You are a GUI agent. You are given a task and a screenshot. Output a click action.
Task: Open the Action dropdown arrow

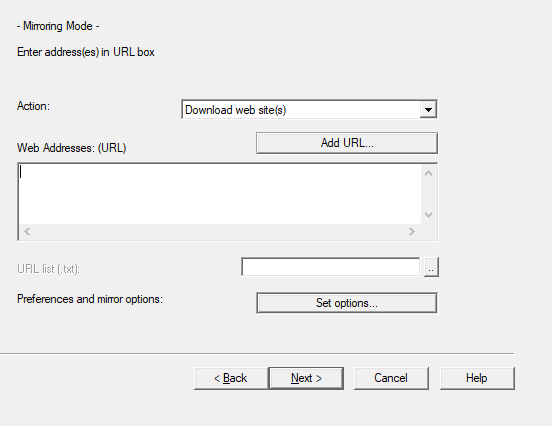coord(428,109)
